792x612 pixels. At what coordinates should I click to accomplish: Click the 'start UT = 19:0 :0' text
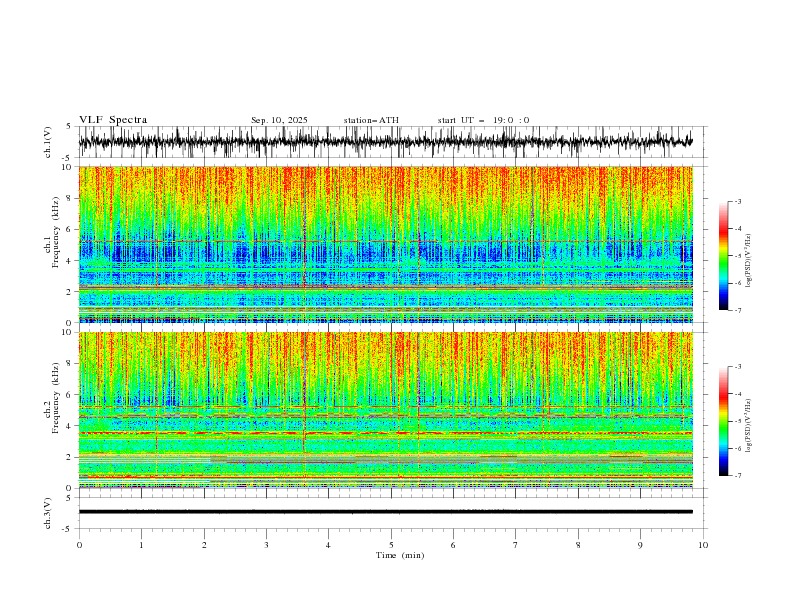(483, 120)
